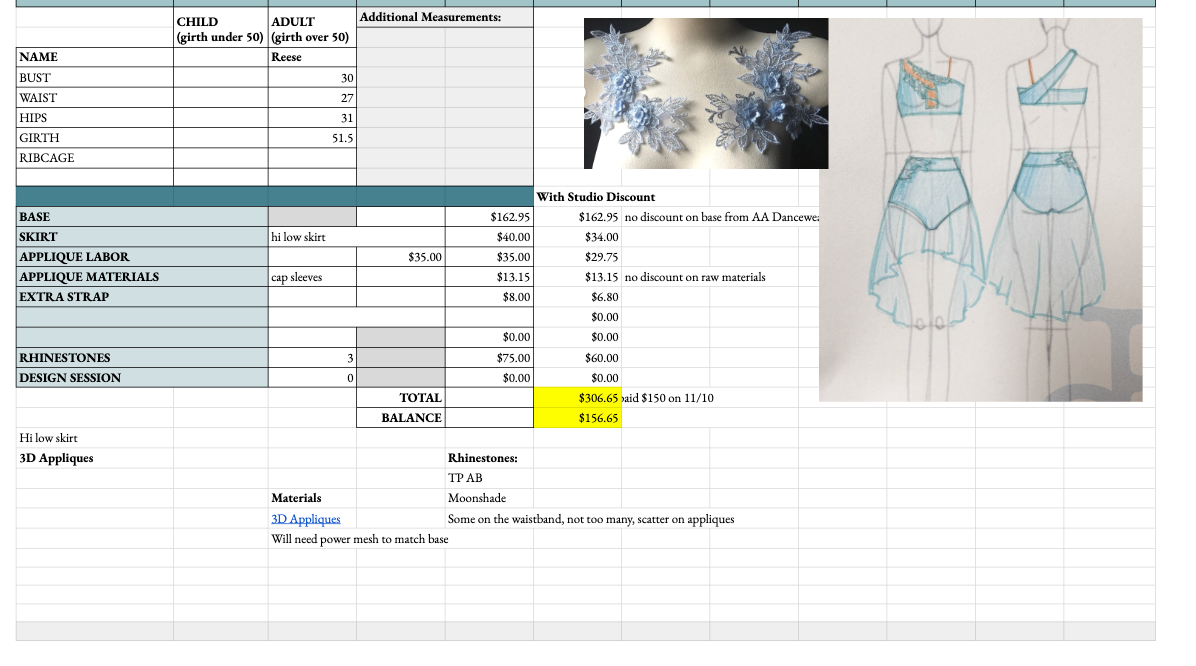Click the RIBCAGE label cell
Viewport: 1196px width, 666px height.
coord(95,158)
